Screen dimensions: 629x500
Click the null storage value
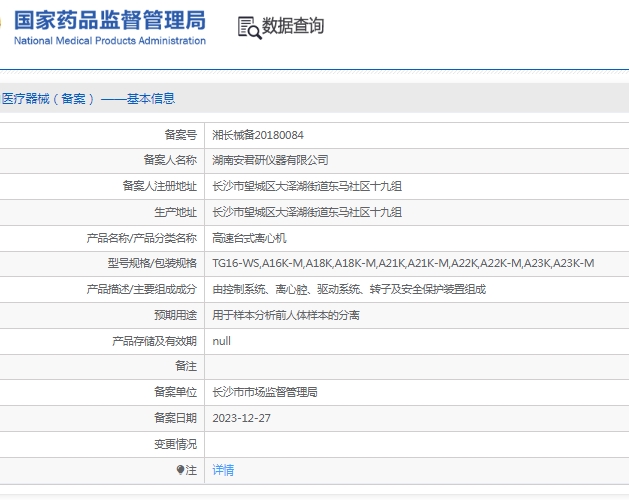[221, 341]
